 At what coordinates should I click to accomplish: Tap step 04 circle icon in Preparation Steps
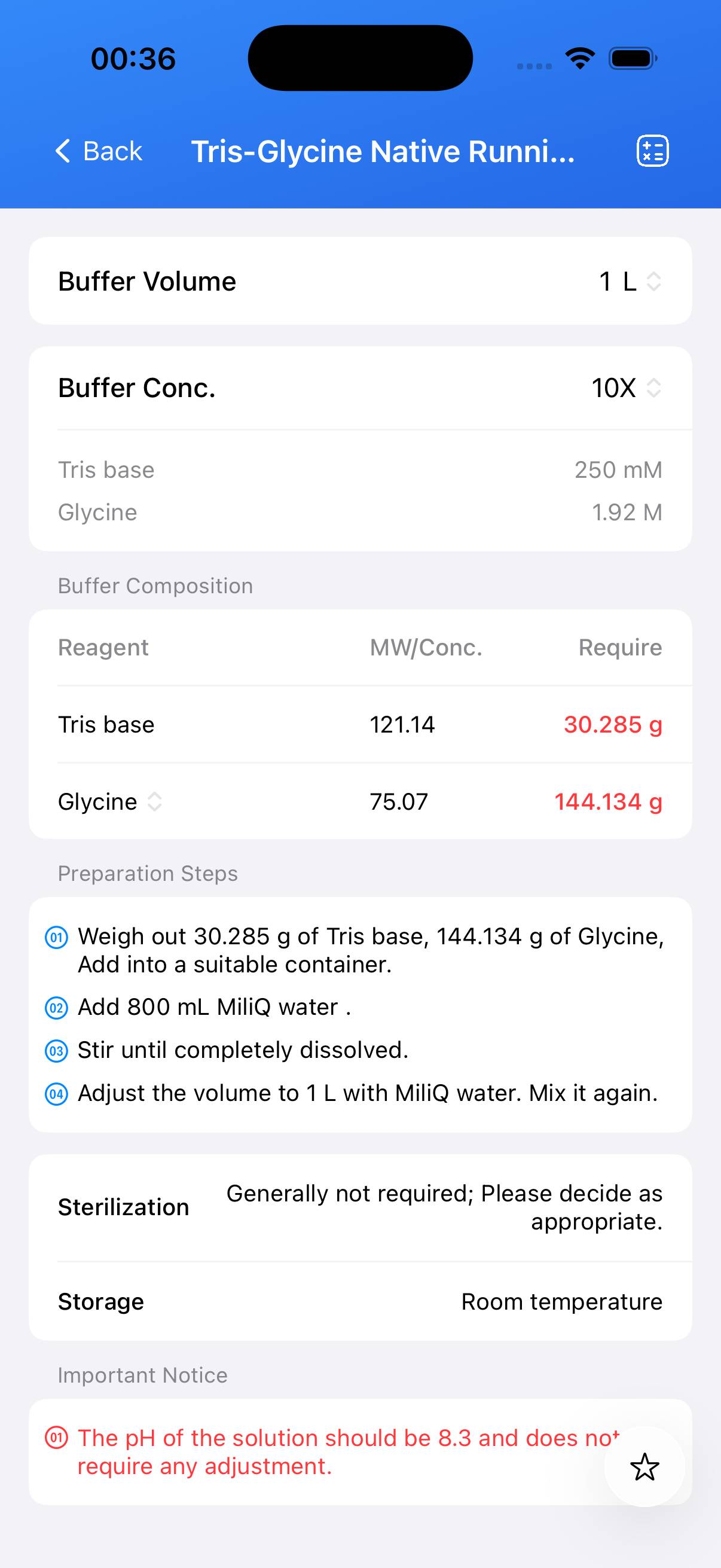coord(57,1094)
